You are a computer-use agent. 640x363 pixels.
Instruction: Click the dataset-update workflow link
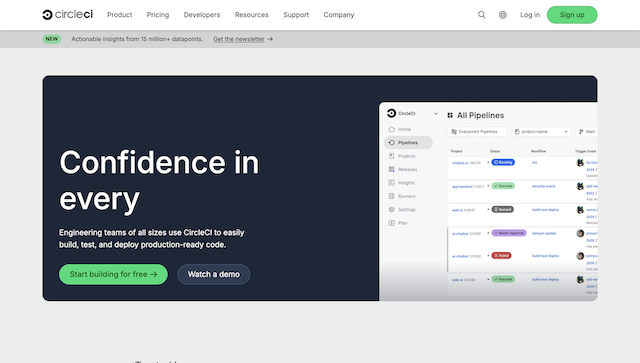544,233
